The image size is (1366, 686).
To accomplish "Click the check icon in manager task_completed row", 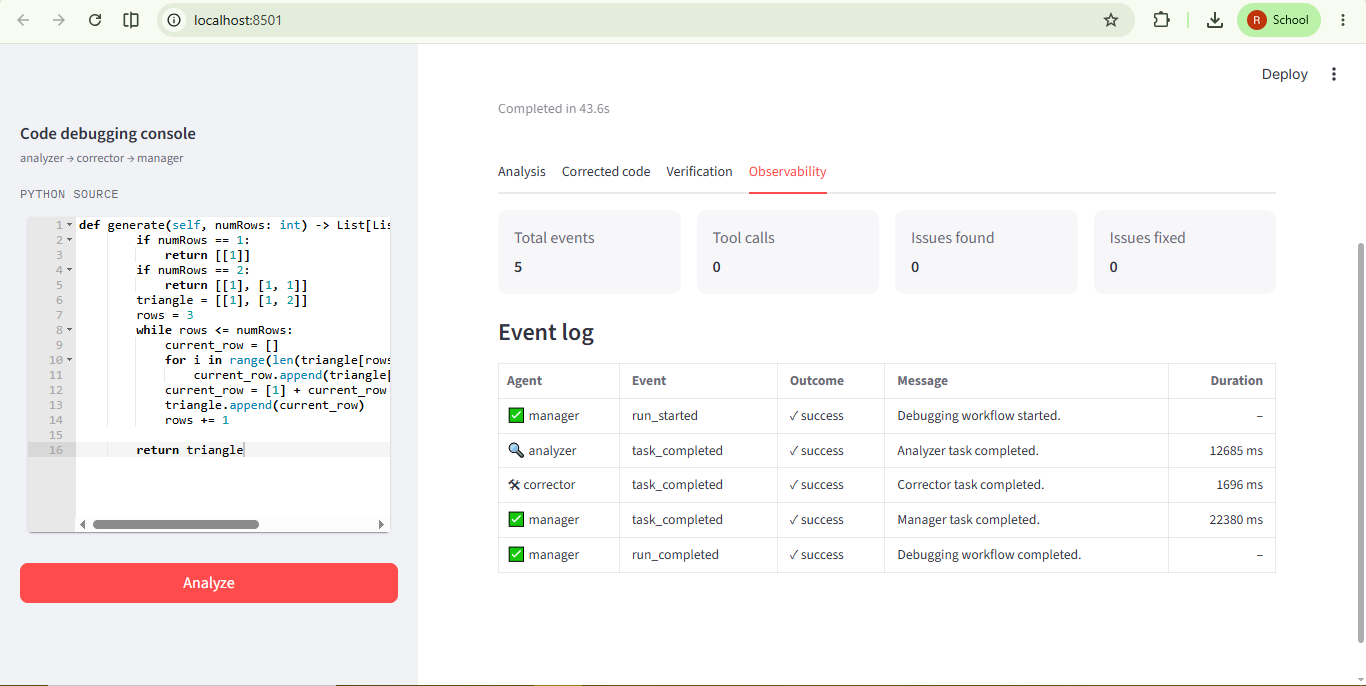I will coord(516,519).
